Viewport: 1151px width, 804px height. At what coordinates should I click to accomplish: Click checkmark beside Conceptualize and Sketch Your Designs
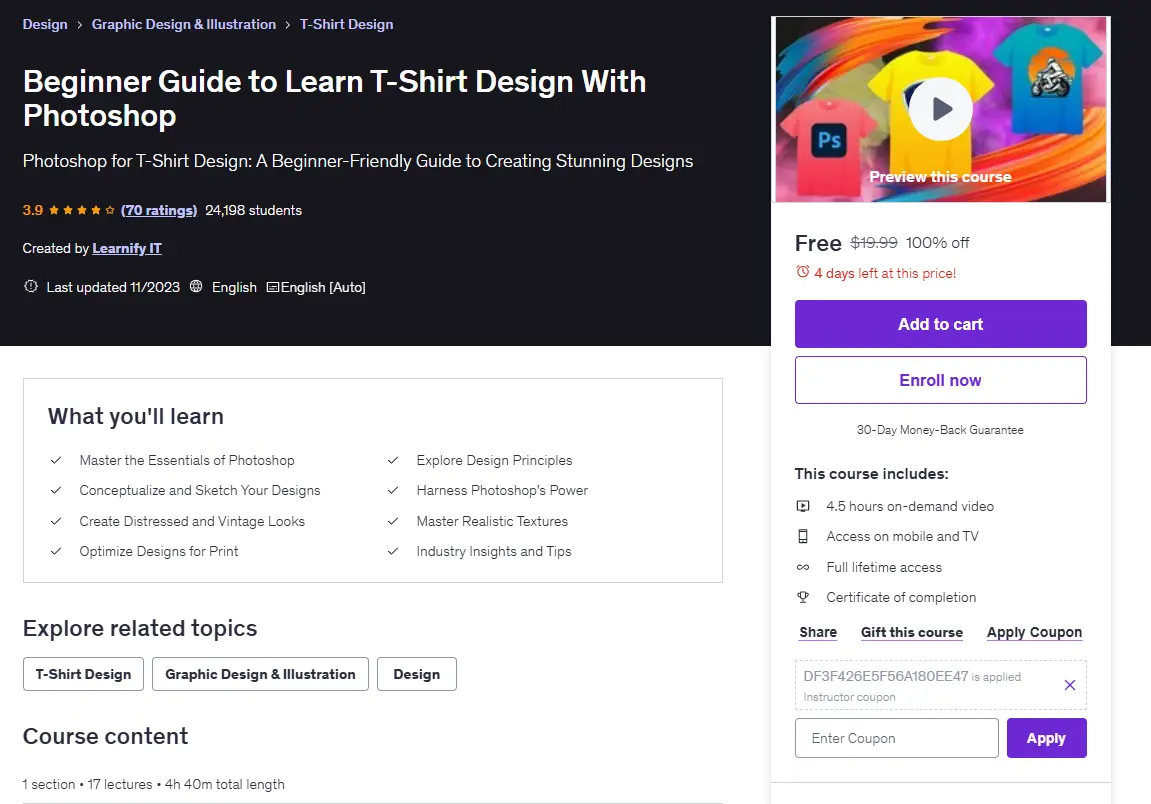click(56, 490)
